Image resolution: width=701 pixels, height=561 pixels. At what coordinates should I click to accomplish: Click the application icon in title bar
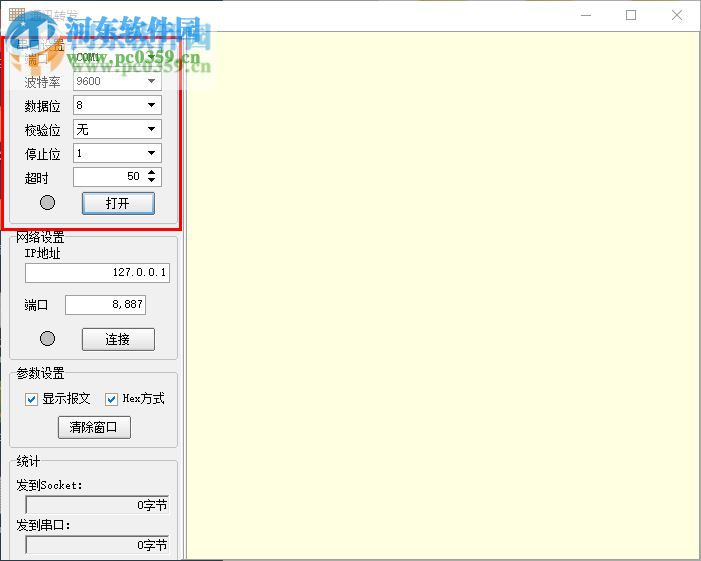point(17,14)
